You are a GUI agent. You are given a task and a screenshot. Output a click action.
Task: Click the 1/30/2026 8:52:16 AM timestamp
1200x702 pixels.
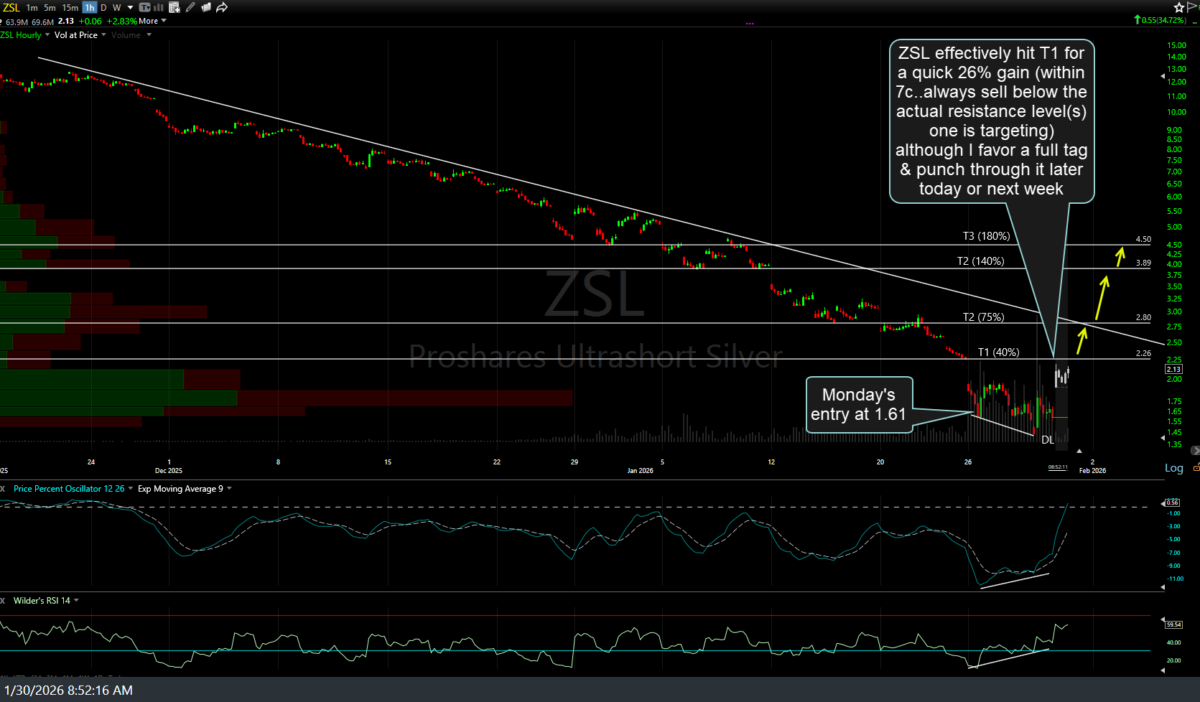[68, 690]
